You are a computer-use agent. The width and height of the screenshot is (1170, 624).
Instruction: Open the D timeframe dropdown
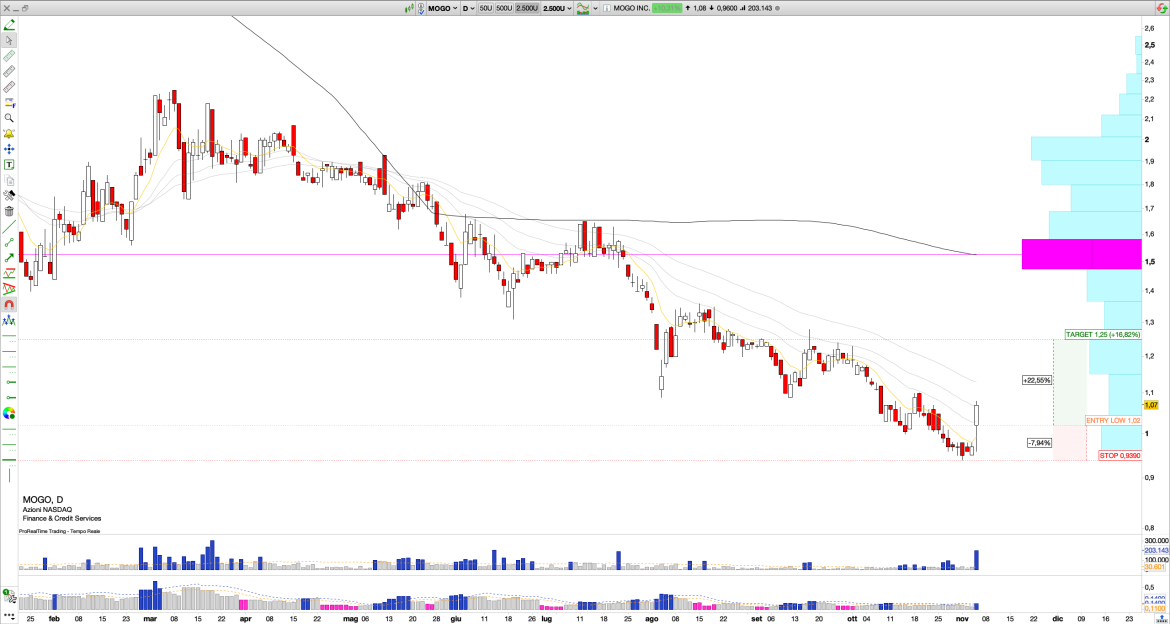coord(469,8)
